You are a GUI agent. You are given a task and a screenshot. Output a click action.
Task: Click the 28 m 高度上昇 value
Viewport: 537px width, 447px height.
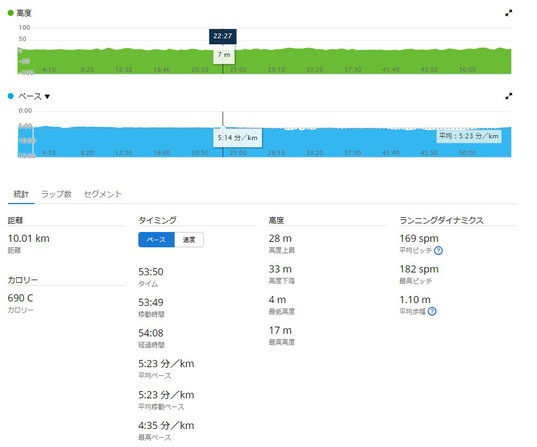coord(280,238)
